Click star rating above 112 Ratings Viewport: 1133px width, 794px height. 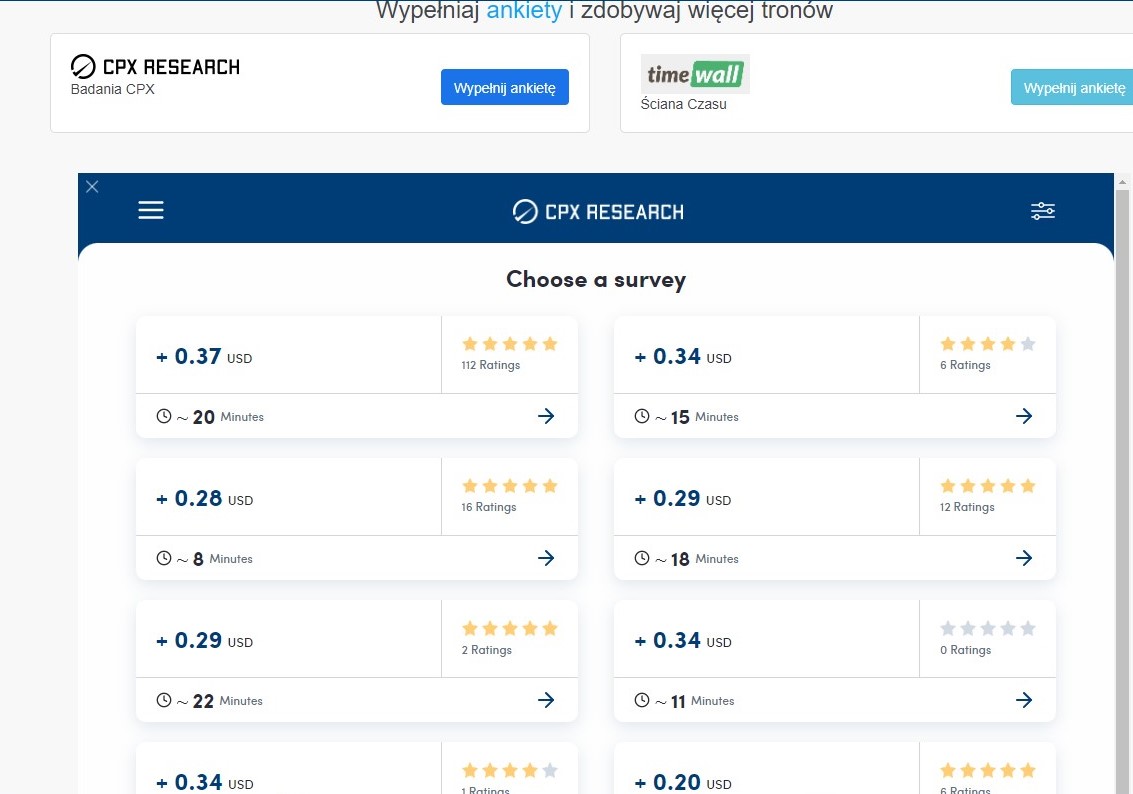click(x=509, y=344)
